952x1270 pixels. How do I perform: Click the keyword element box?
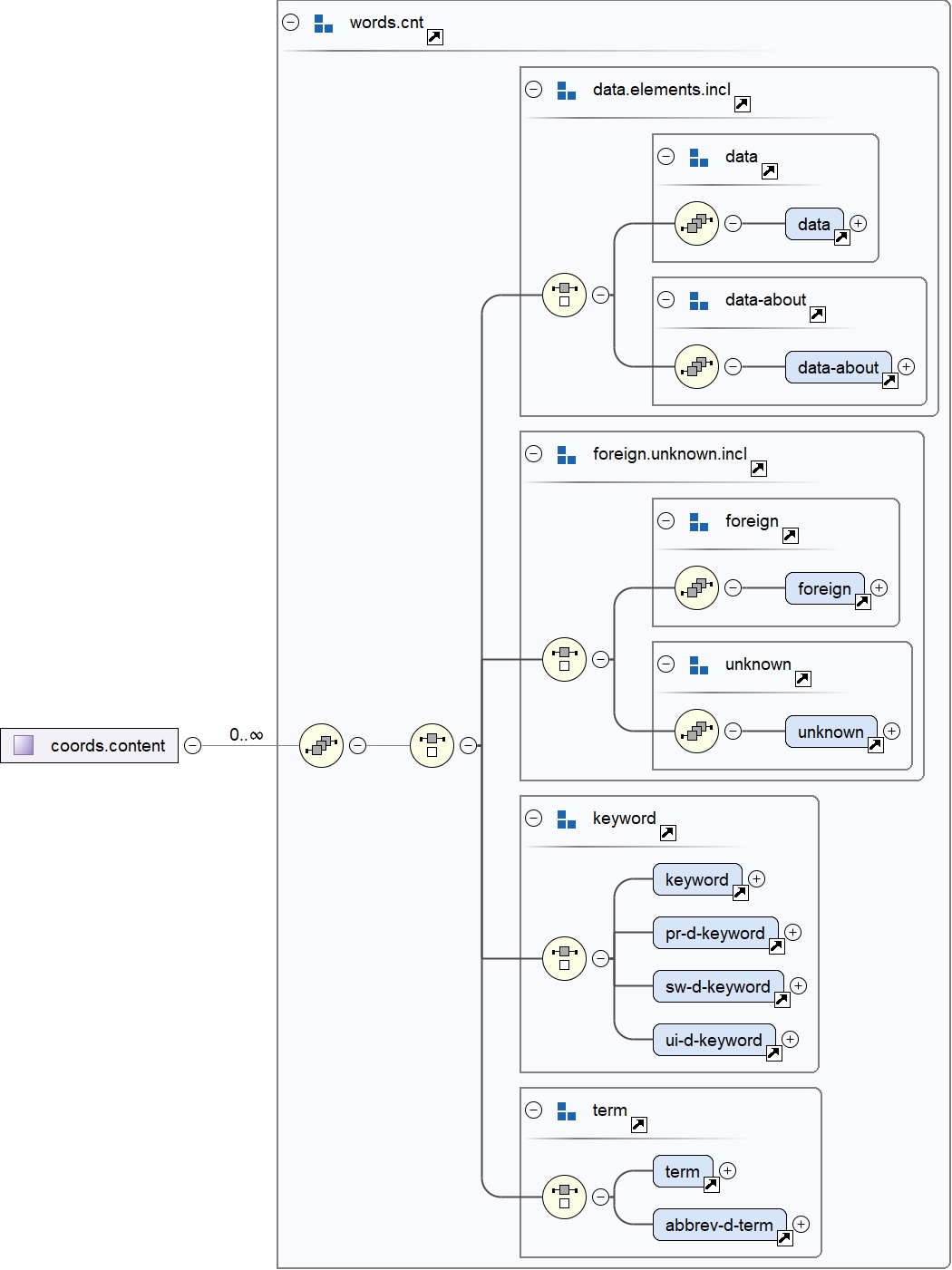(x=696, y=879)
